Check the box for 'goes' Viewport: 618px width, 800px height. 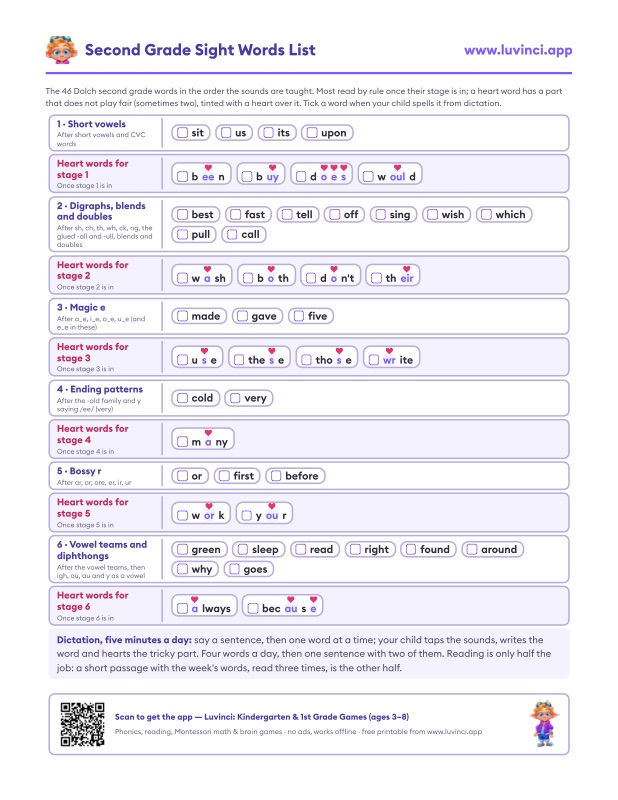point(234,569)
